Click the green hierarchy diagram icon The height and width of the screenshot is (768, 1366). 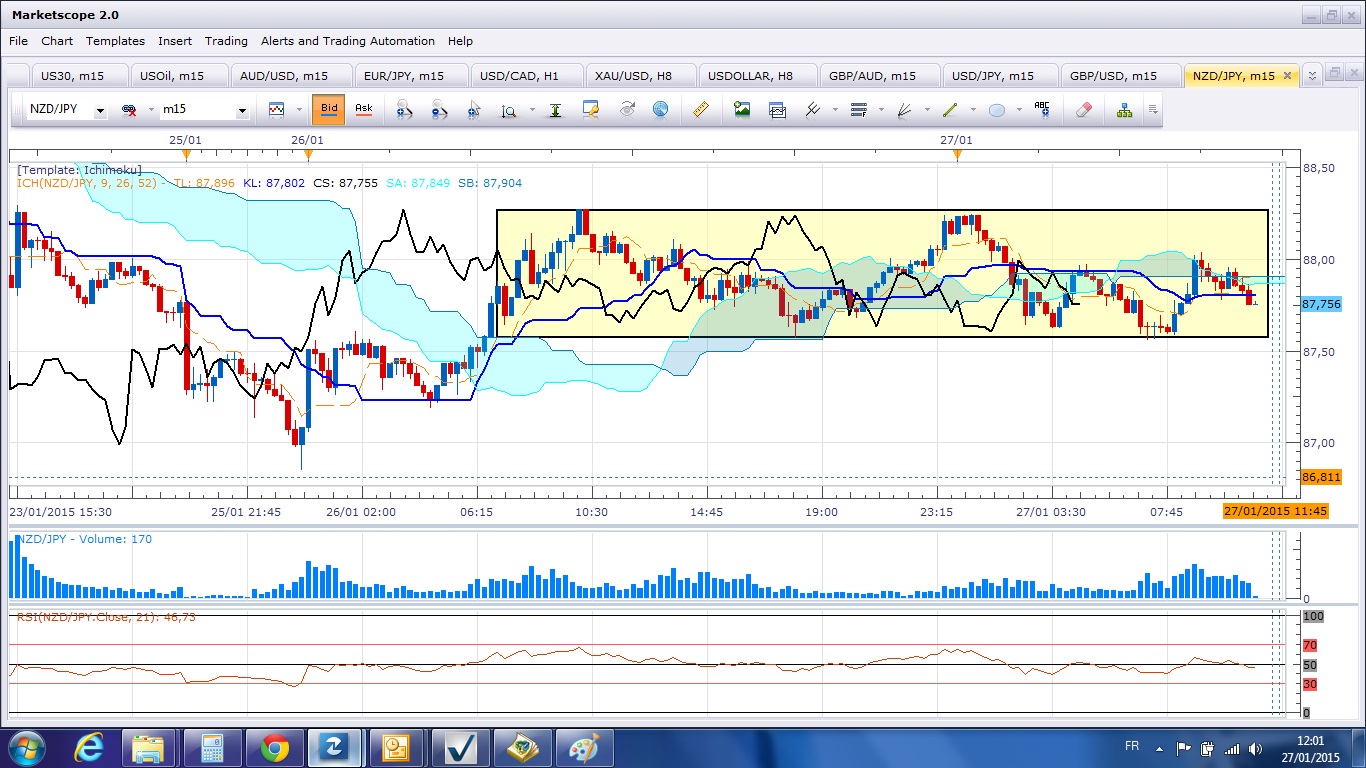tap(1125, 110)
